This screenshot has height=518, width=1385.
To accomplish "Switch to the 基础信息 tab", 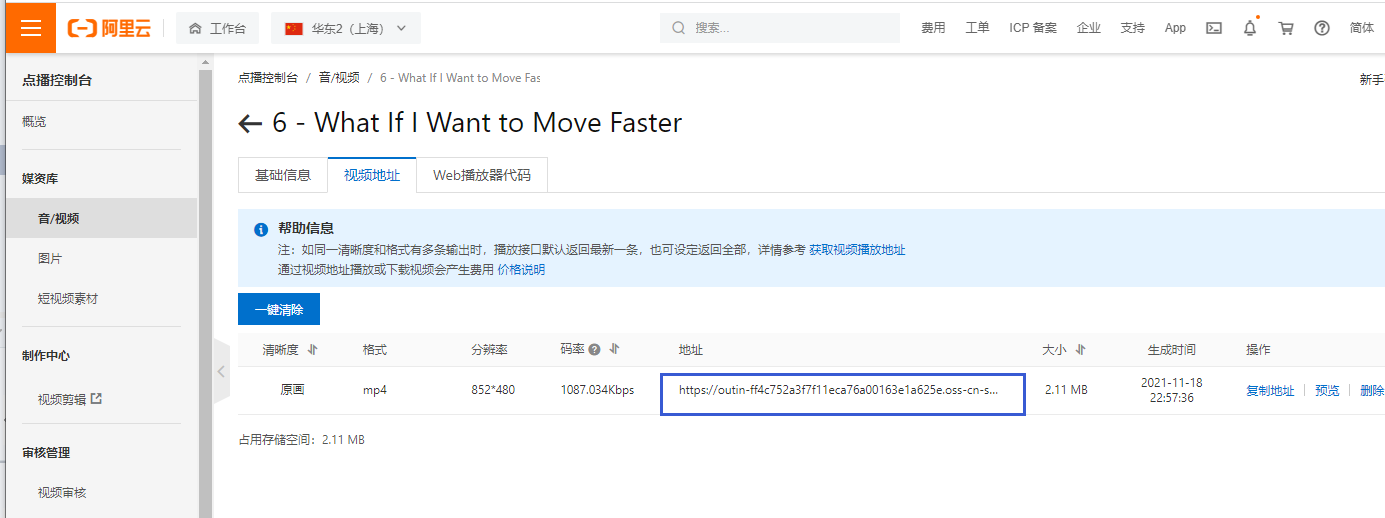I will pyautogui.click(x=283, y=175).
